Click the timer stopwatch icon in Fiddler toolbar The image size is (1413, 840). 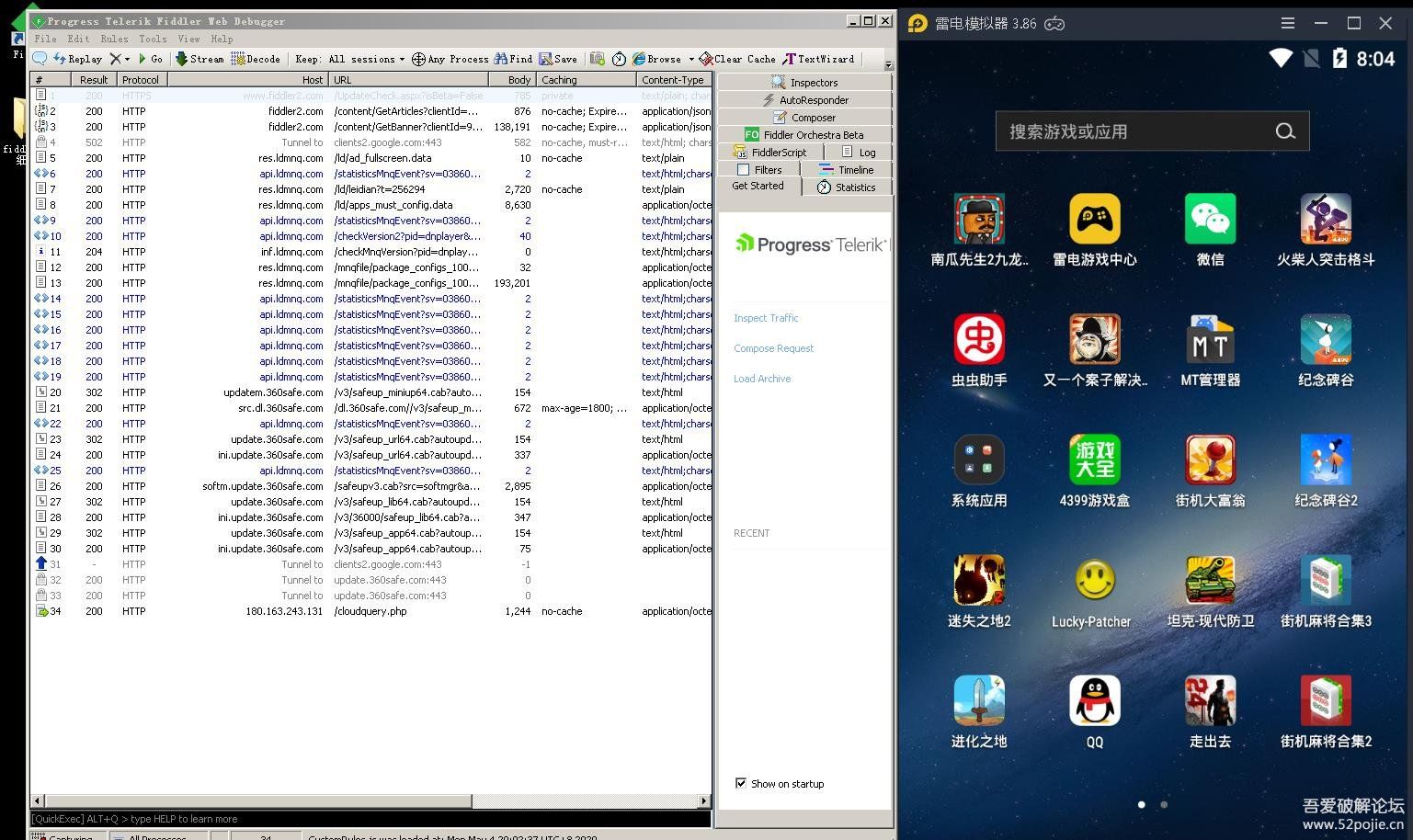pos(619,59)
